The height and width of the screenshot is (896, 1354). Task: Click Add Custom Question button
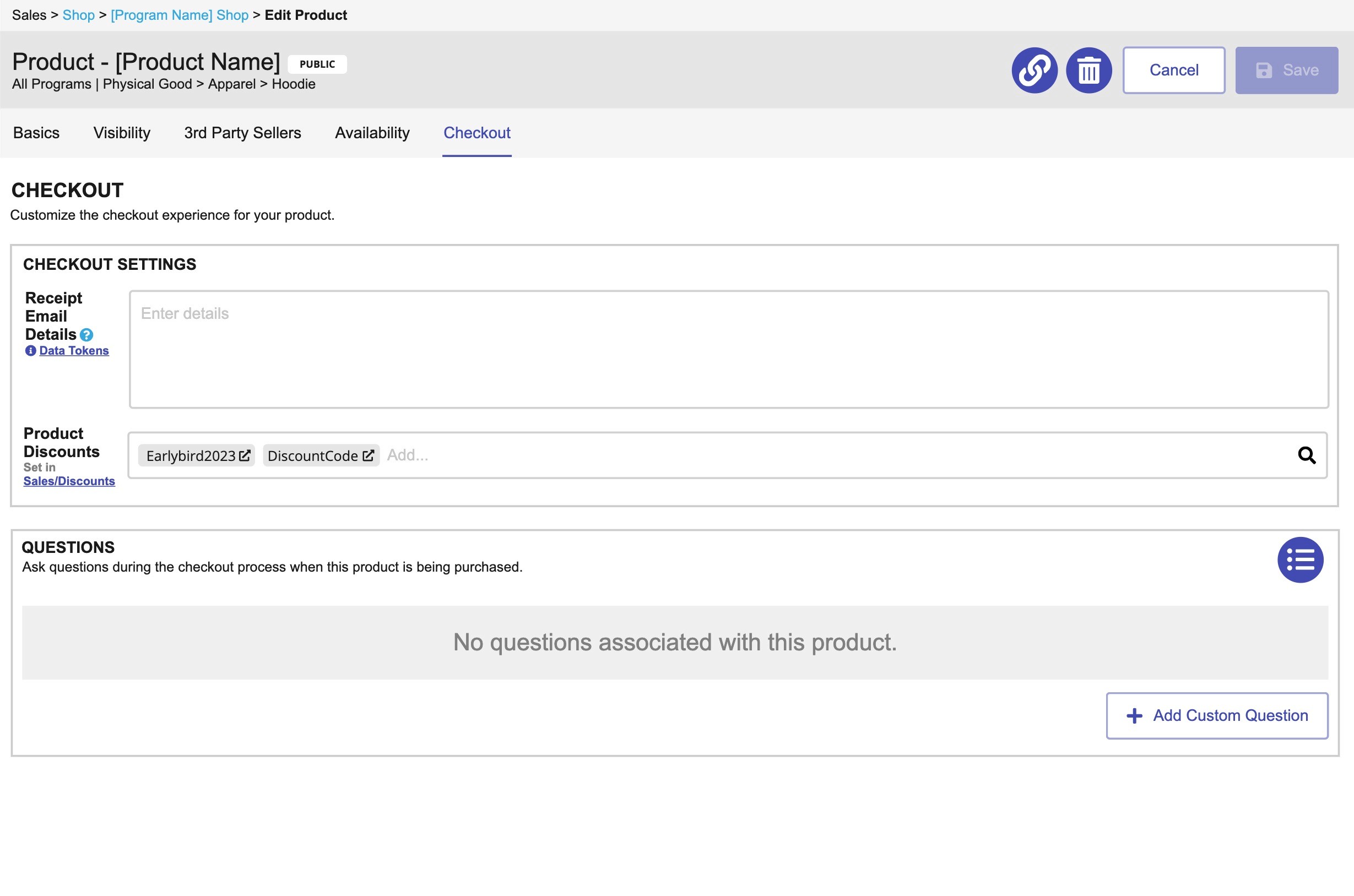[x=1217, y=715]
